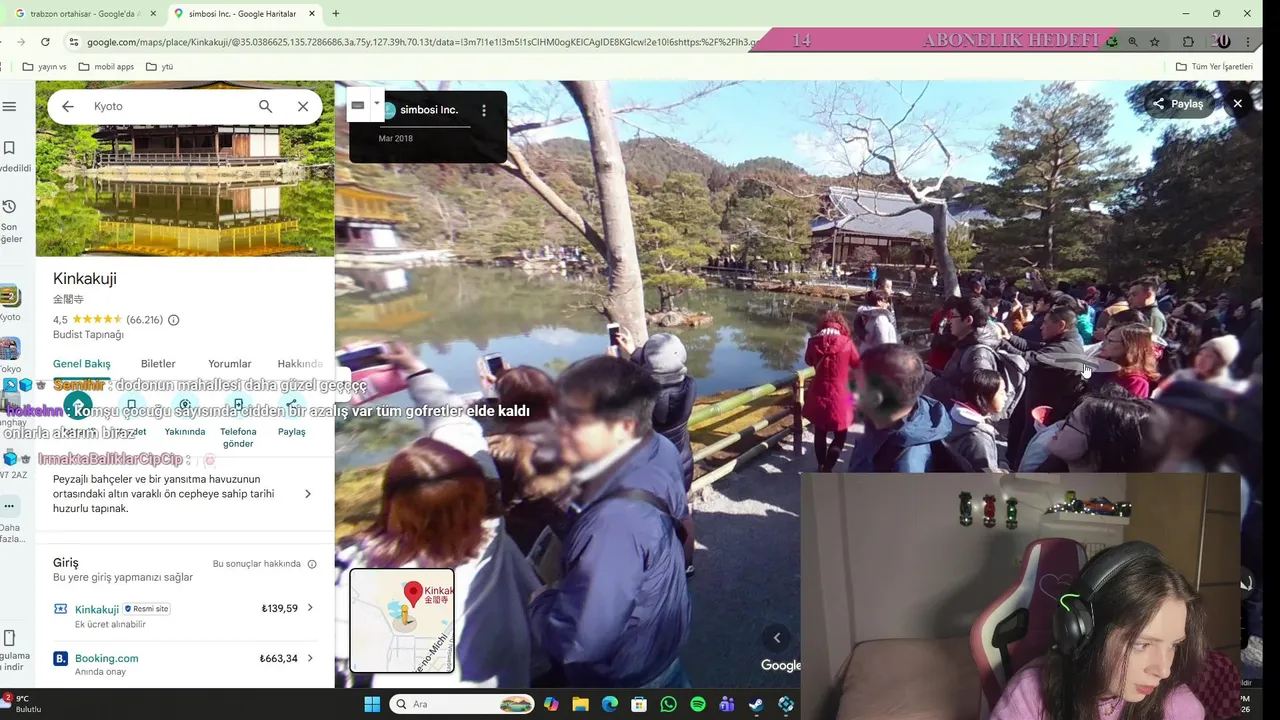The height and width of the screenshot is (720, 1280).
Task: Reload the page
Action: [45, 42]
